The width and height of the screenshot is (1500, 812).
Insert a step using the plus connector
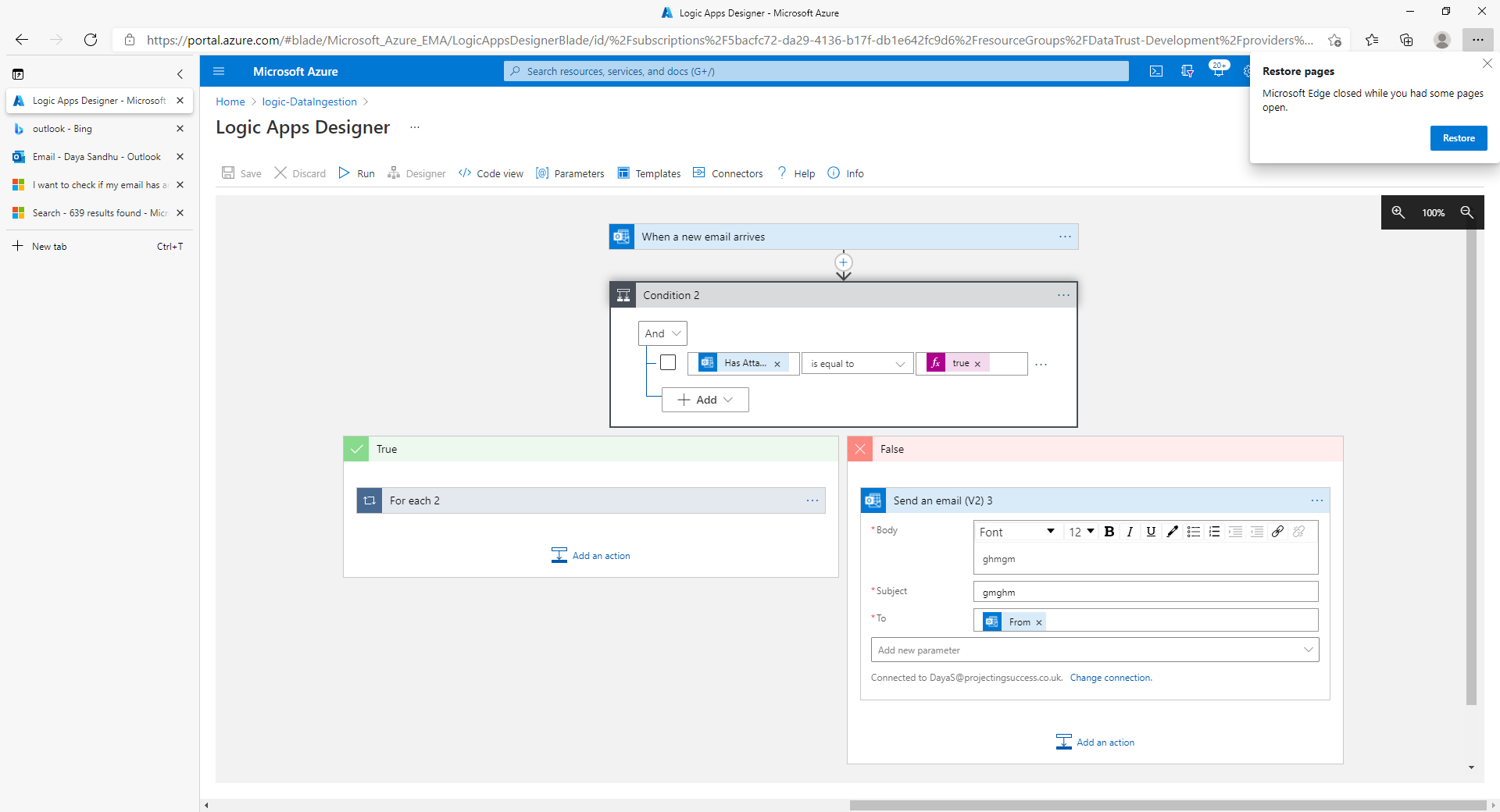tap(844, 262)
